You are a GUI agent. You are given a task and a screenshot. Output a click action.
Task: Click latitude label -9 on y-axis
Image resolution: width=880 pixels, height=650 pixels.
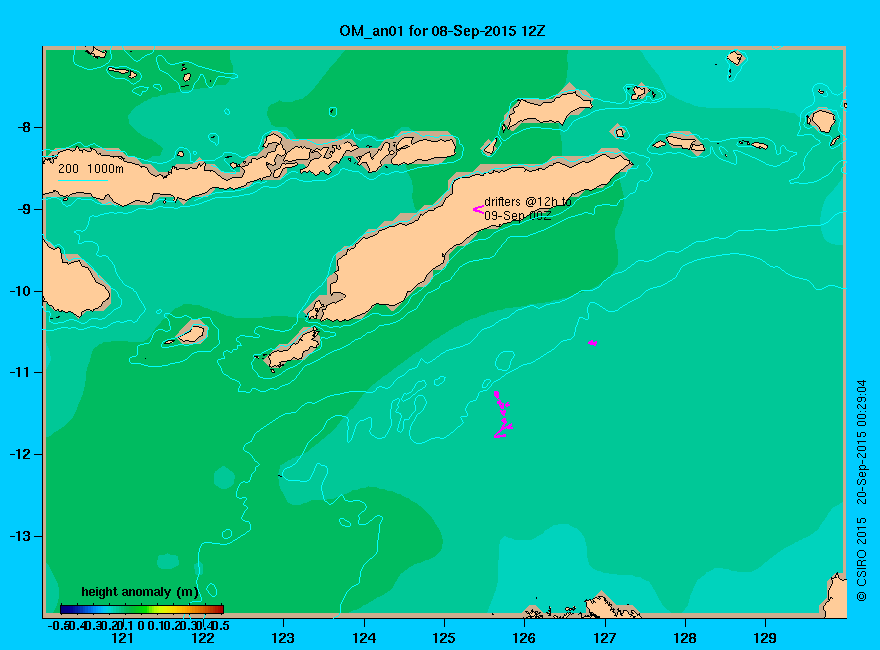pyautogui.click(x=24, y=209)
